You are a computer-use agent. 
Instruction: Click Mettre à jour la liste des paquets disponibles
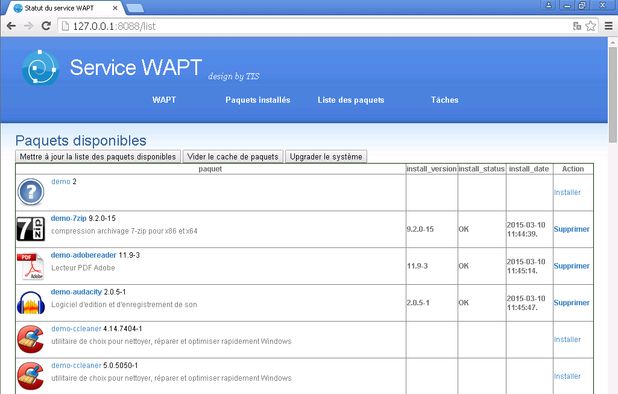pyautogui.click(x=98, y=156)
